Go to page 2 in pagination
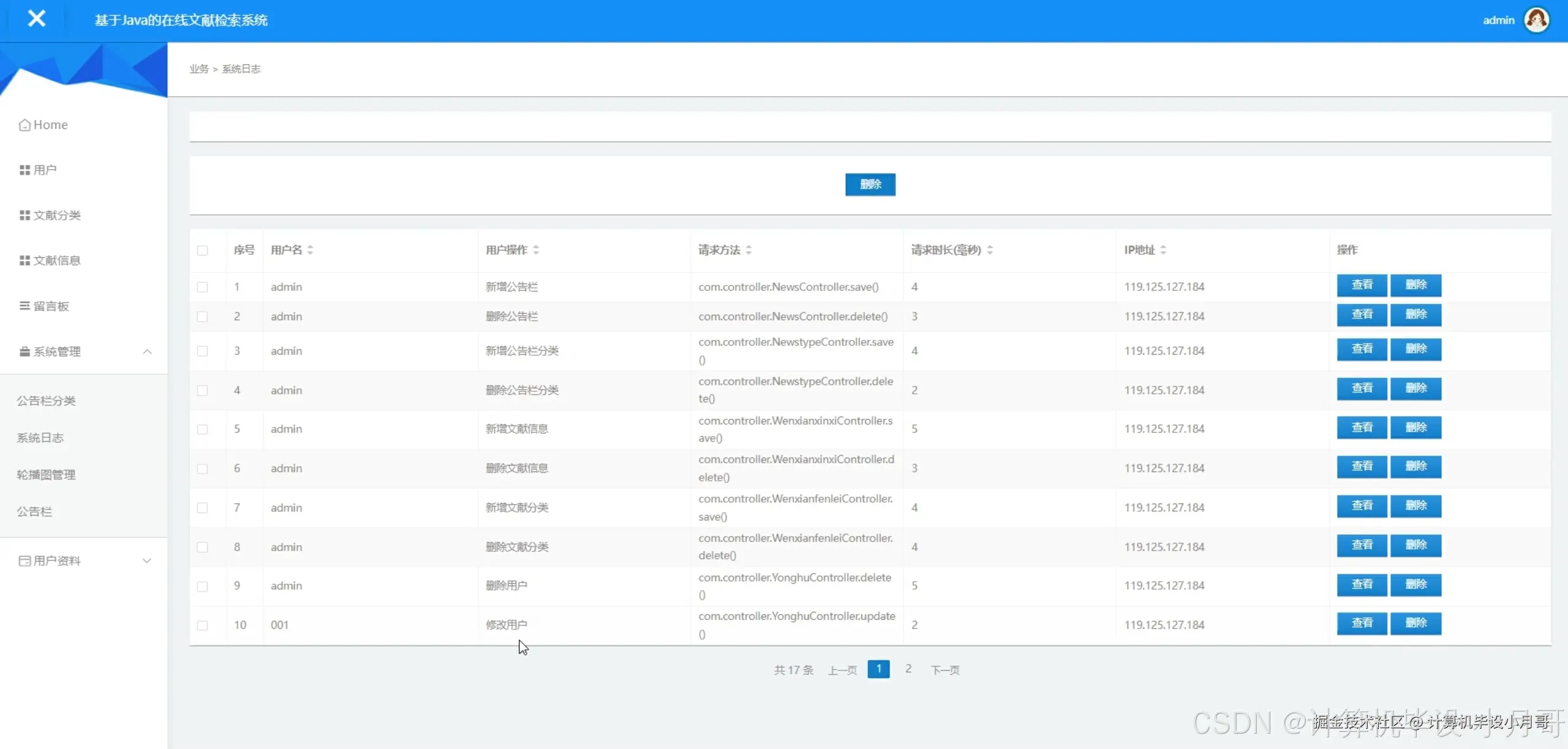 tap(908, 669)
